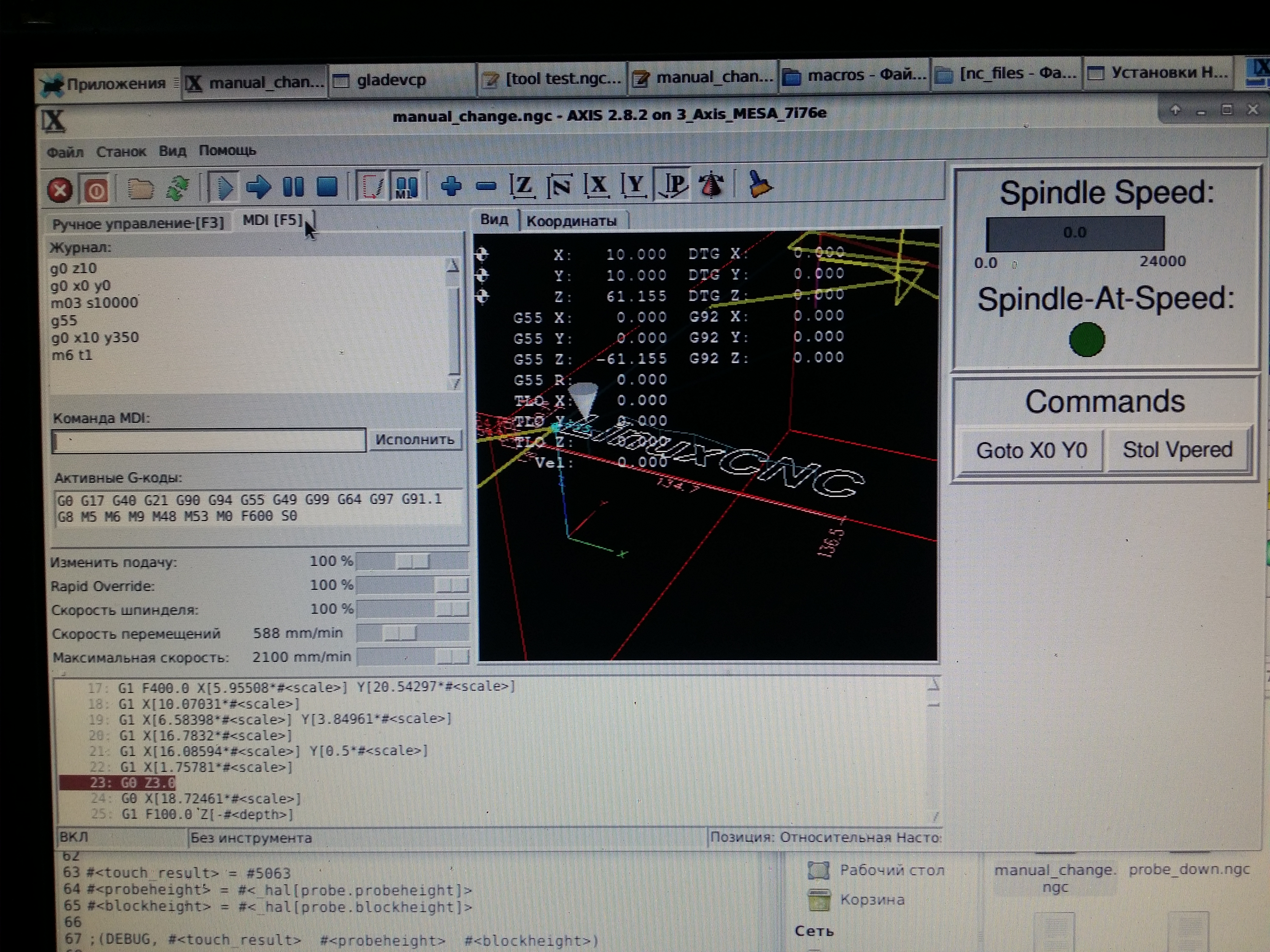The width and height of the screenshot is (1270, 952).
Task: Click the step forward arrow icon
Action: (258, 187)
